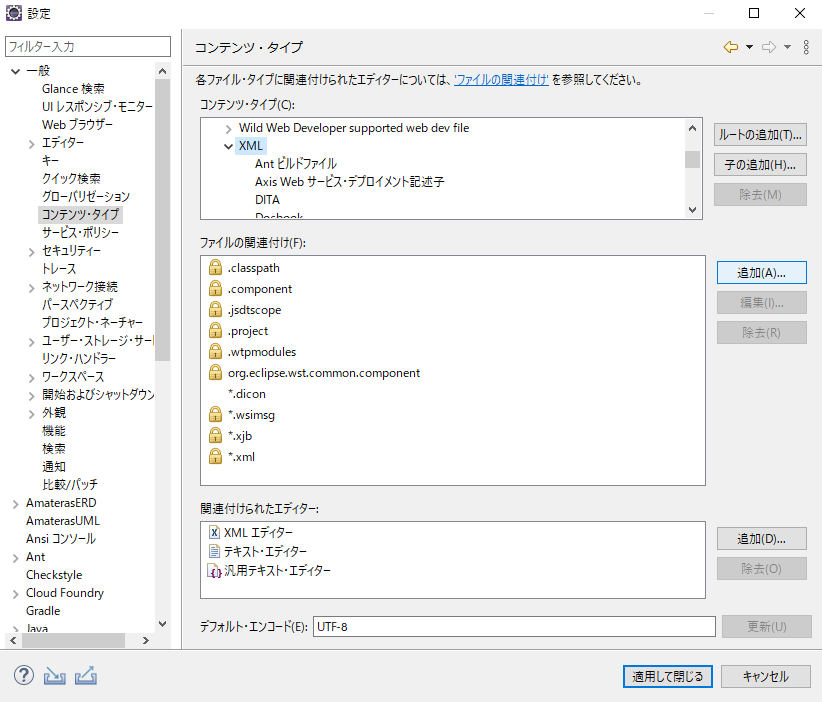Select the Gradle preference page

(43, 611)
